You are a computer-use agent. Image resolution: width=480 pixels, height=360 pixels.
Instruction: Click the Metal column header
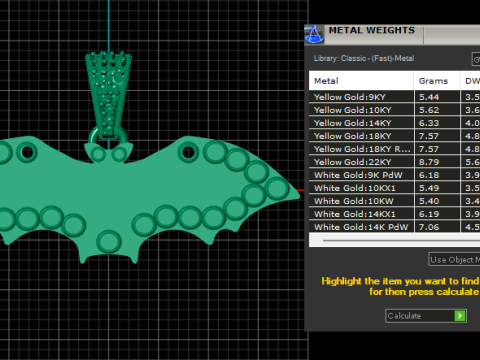[x=361, y=81]
